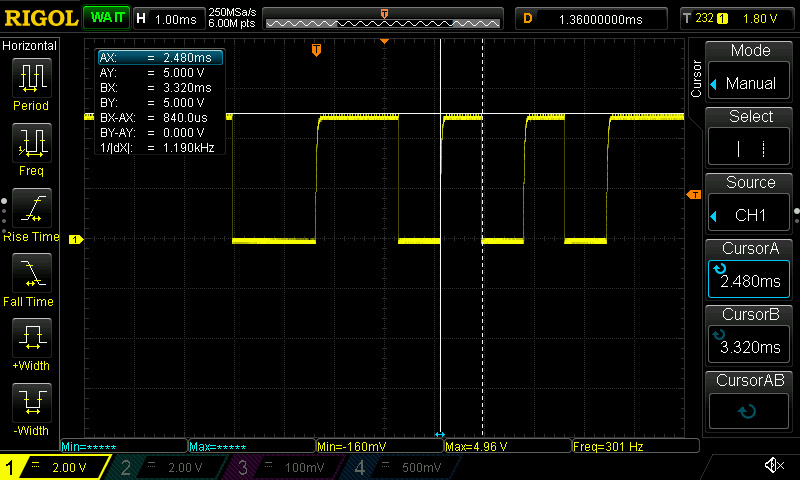Image resolution: width=800 pixels, height=480 pixels.
Task: Click the BY = 5.000 V readout row
Action: point(160,103)
